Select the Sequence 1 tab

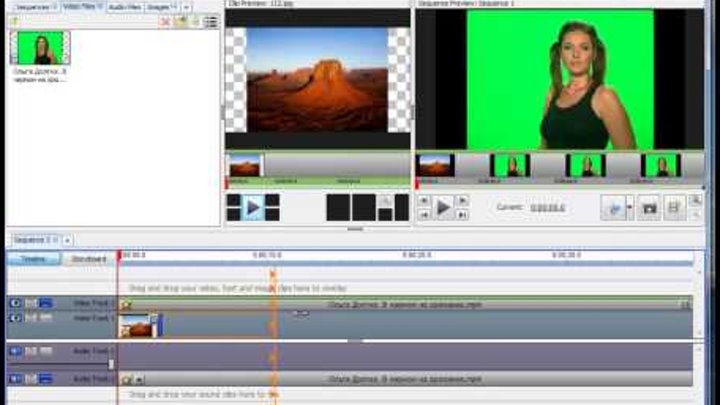tap(35, 240)
